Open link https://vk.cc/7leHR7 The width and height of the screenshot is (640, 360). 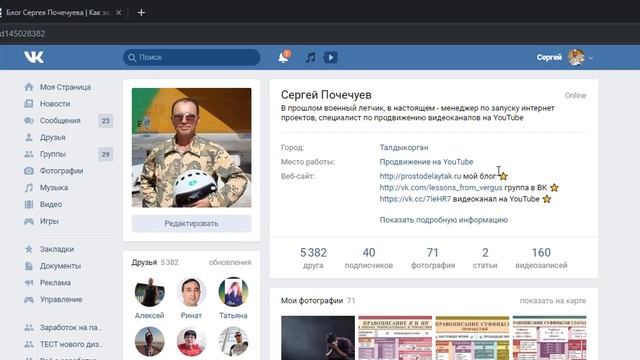pos(415,199)
